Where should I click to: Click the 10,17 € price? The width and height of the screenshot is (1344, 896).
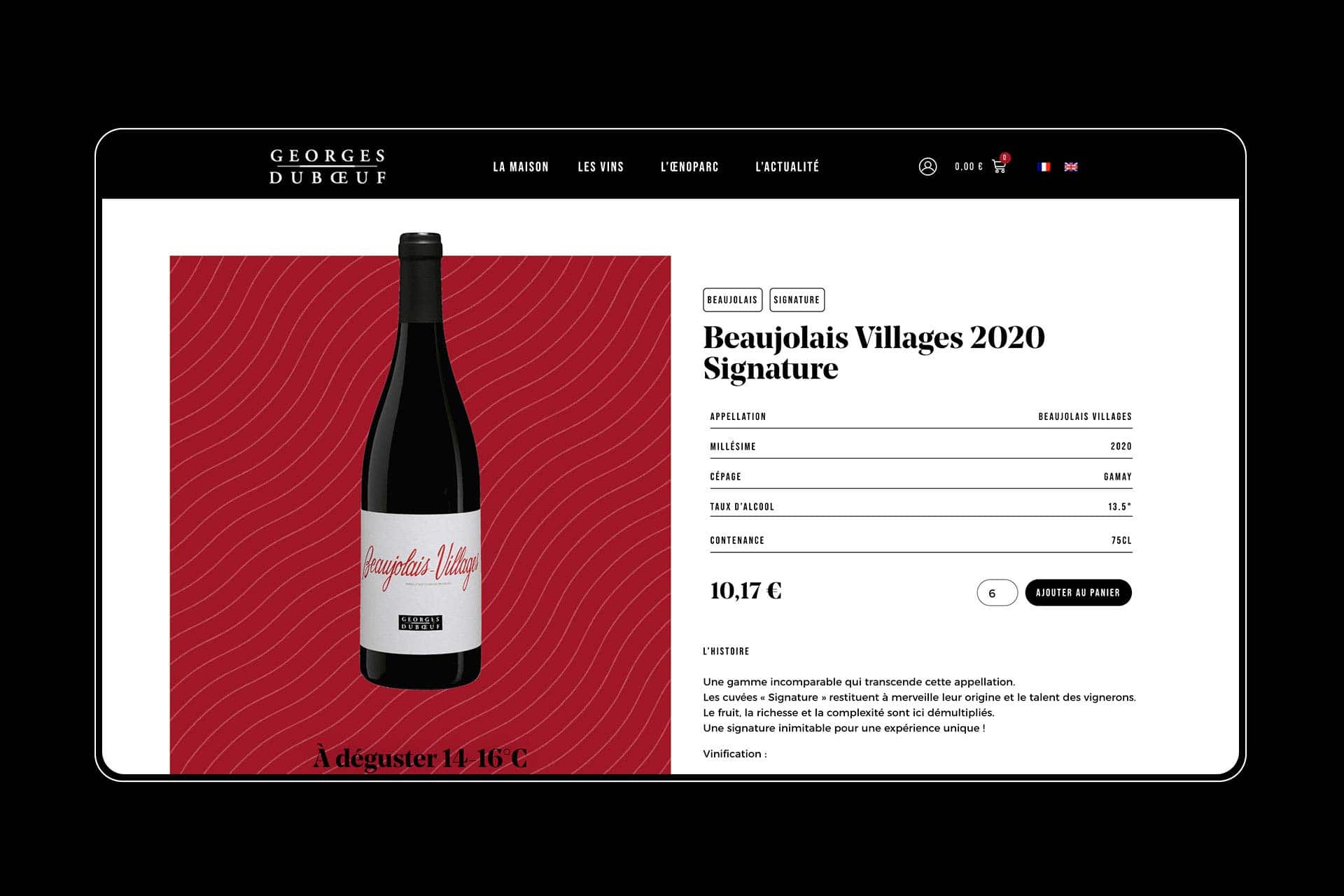pos(745,591)
